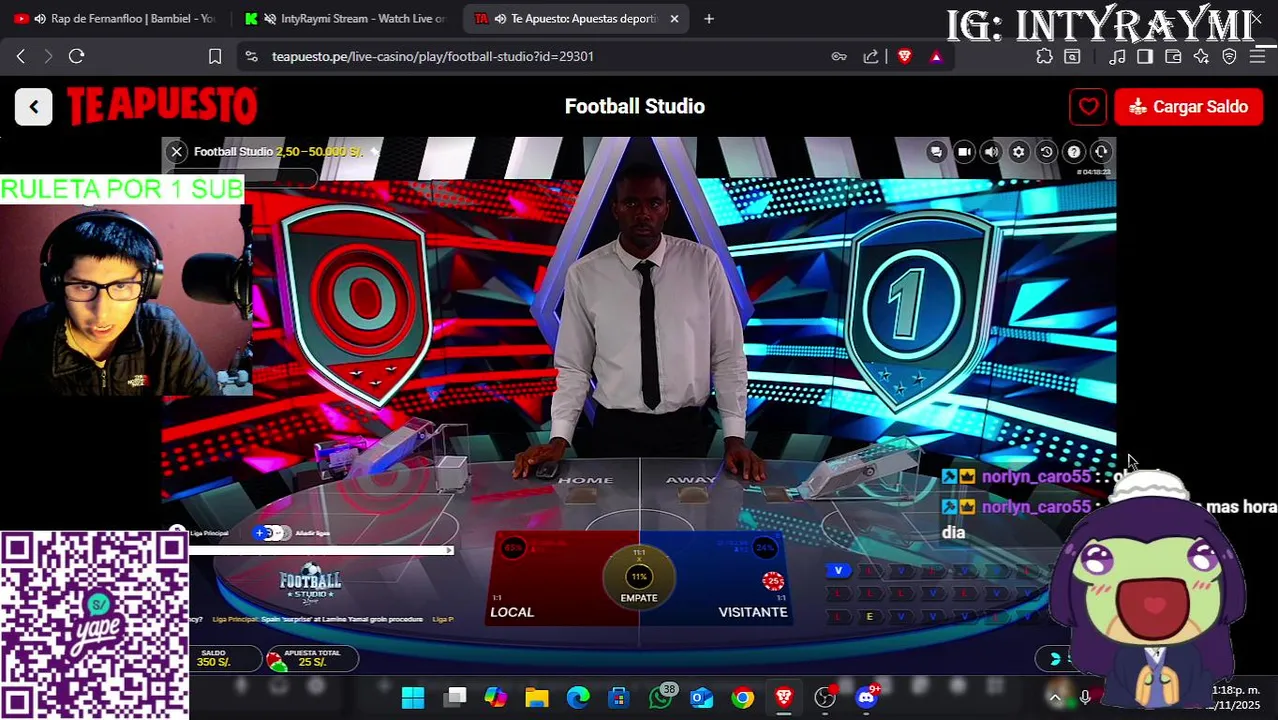This screenshot has height=720, width=1278.
Task: Open Brave Rewards triangle icon
Action: [936, 56]
